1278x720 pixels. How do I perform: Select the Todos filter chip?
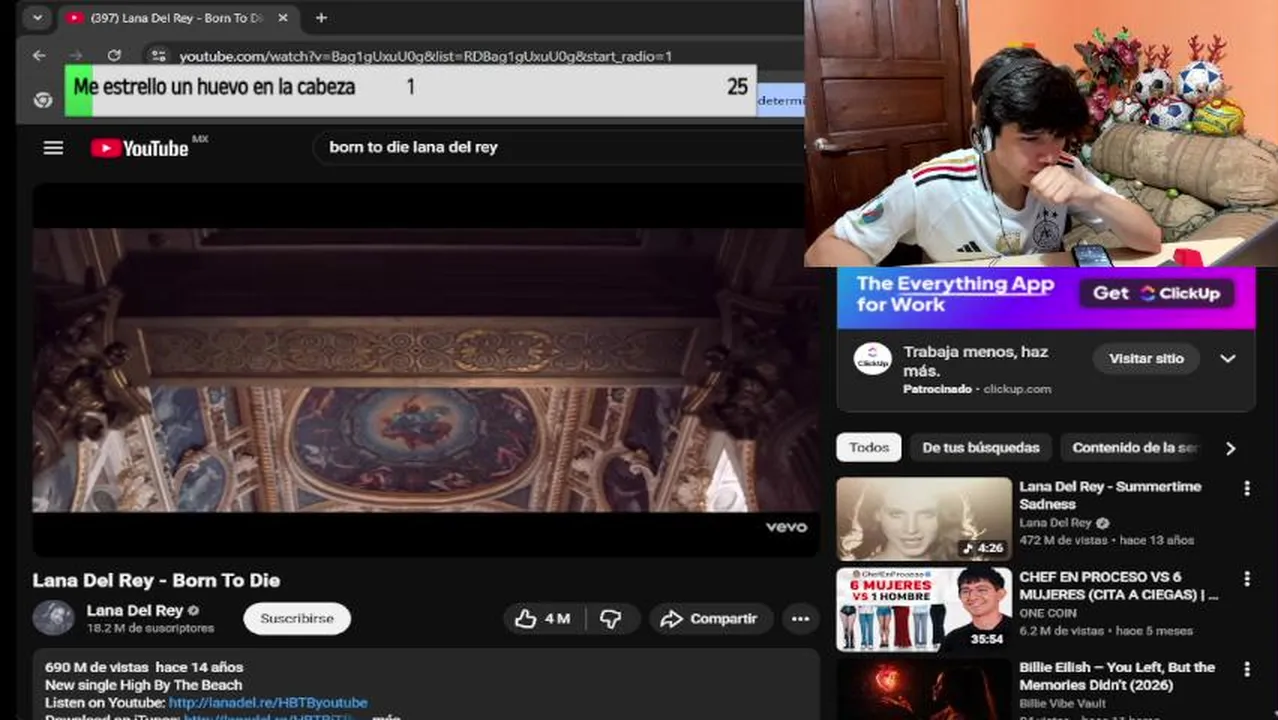coord(869,448)
